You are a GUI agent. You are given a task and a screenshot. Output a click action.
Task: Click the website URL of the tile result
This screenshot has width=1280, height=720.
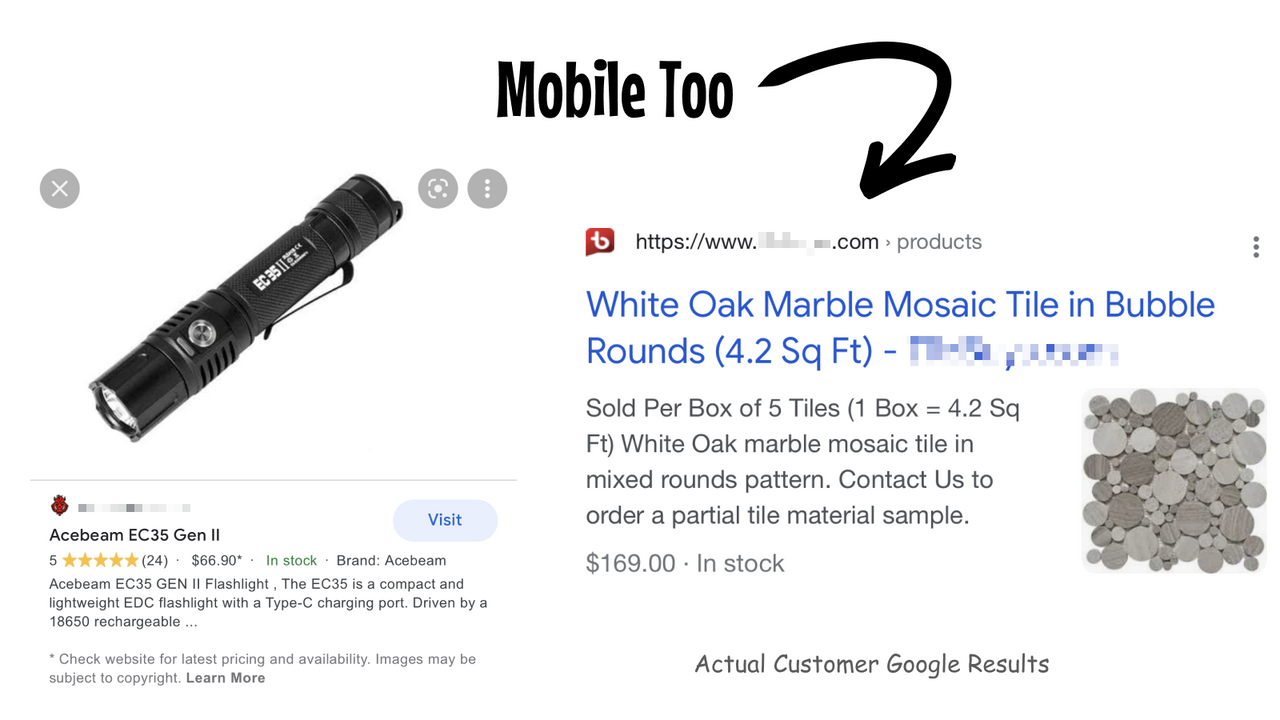pos(755,241)
